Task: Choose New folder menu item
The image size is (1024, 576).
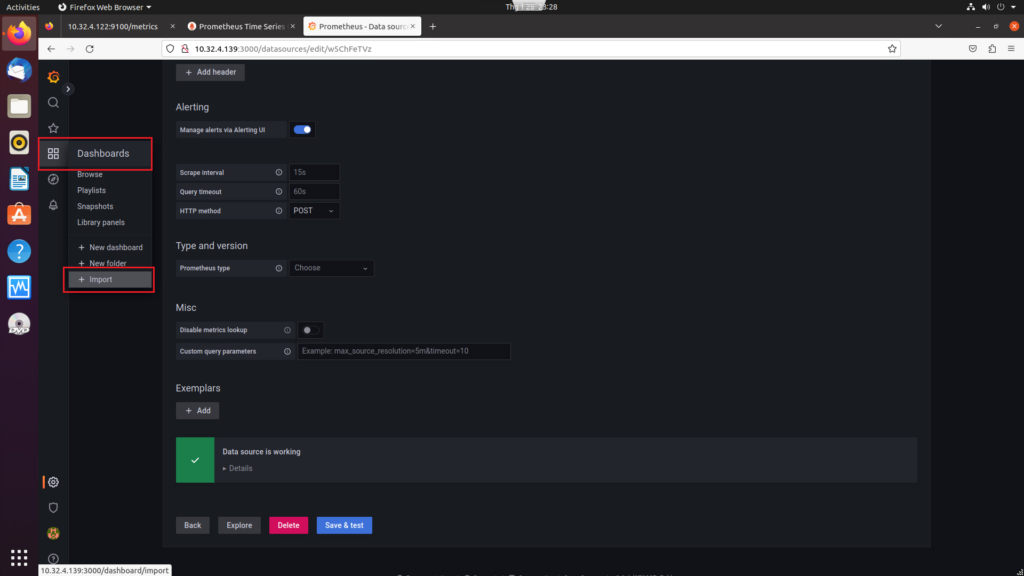Action: (103, 264)
